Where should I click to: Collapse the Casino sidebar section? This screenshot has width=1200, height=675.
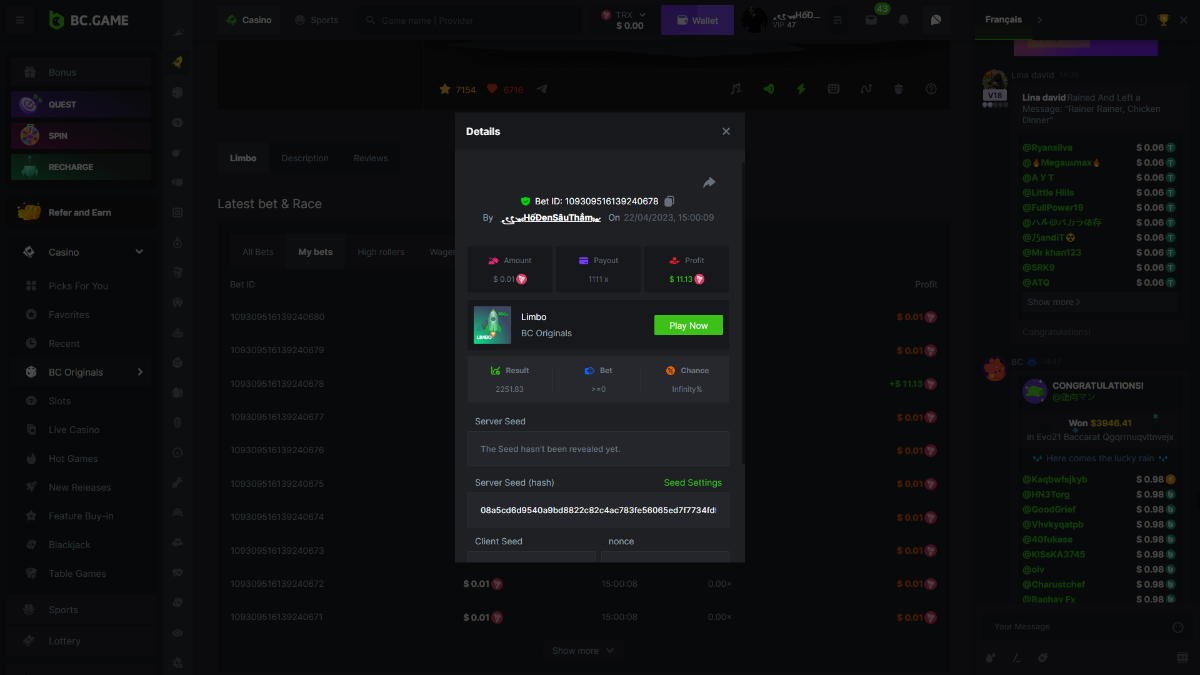[139, 252]
